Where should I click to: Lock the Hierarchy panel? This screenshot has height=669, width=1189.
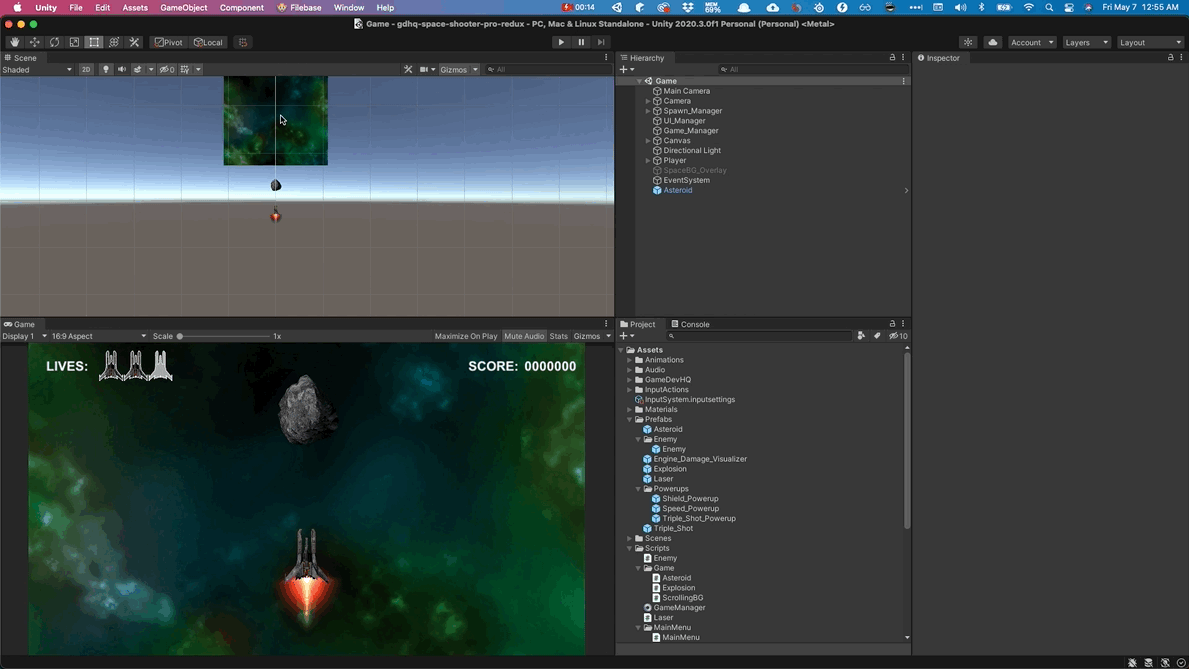click(892, 58)
